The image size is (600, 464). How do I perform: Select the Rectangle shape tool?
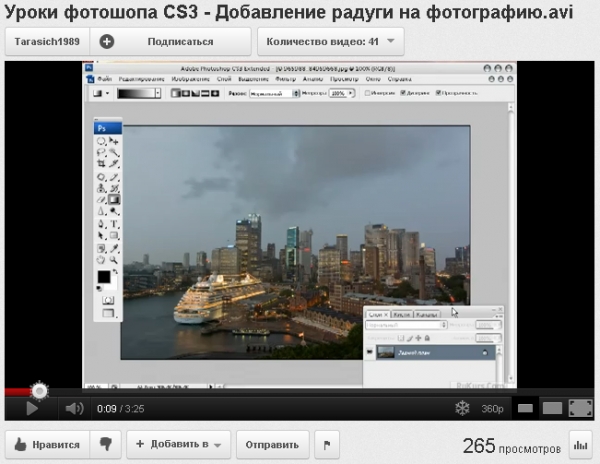click(x=114, y=236)
